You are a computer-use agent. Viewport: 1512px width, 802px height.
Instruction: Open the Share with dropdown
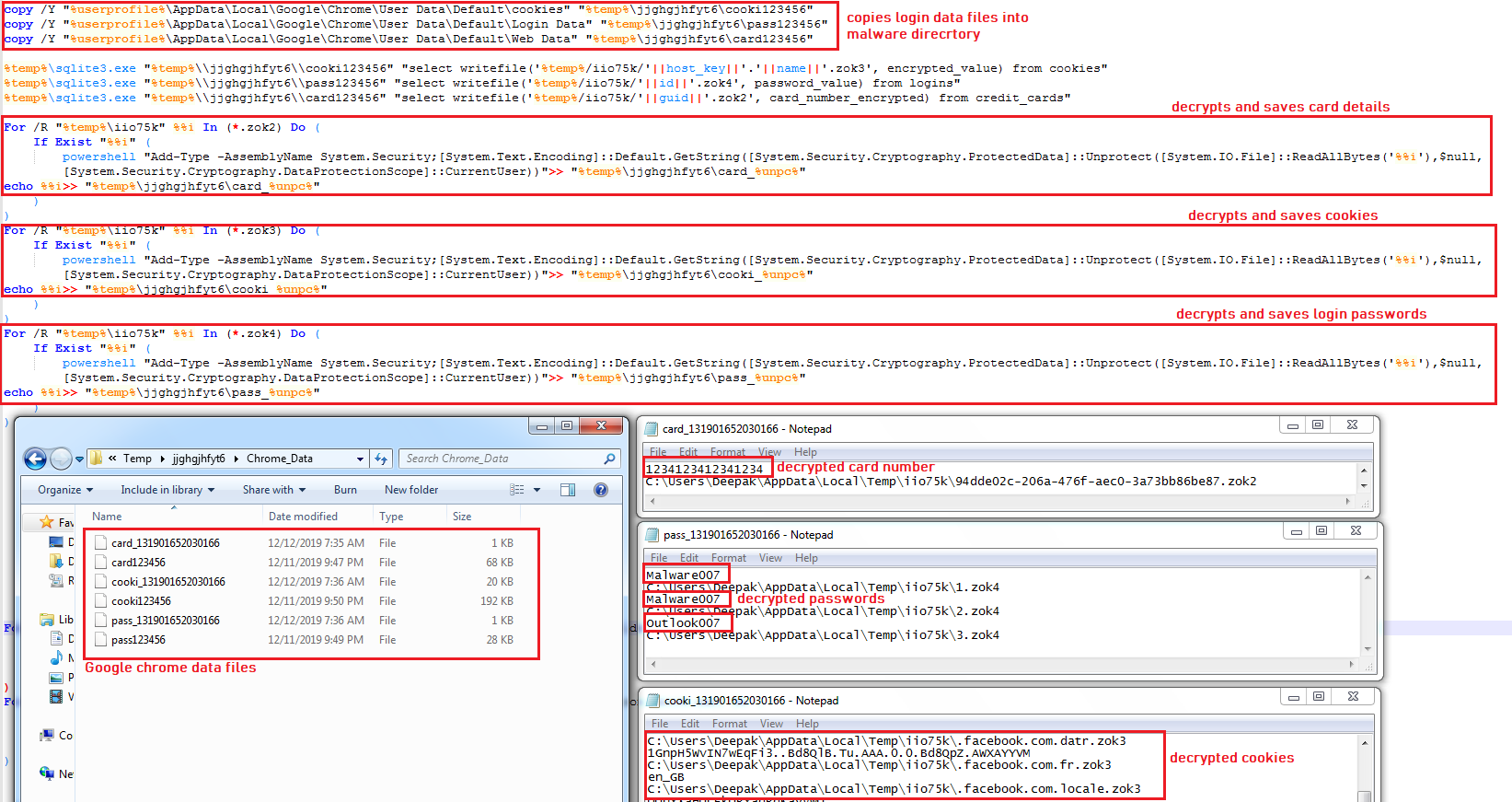coord(274,490)
